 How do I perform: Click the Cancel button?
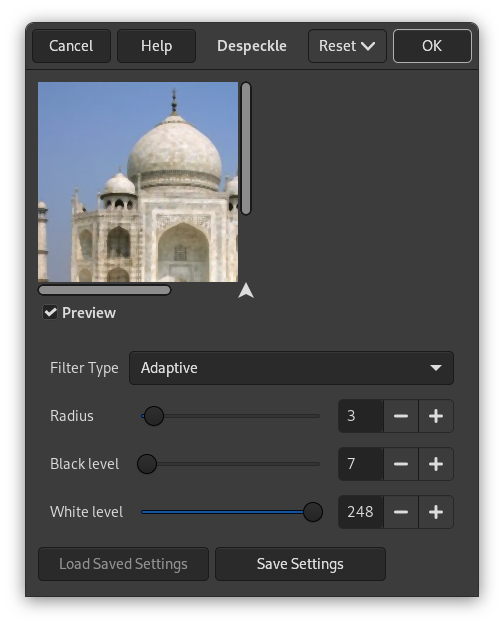pyautogui.click(x=71, y=46)
